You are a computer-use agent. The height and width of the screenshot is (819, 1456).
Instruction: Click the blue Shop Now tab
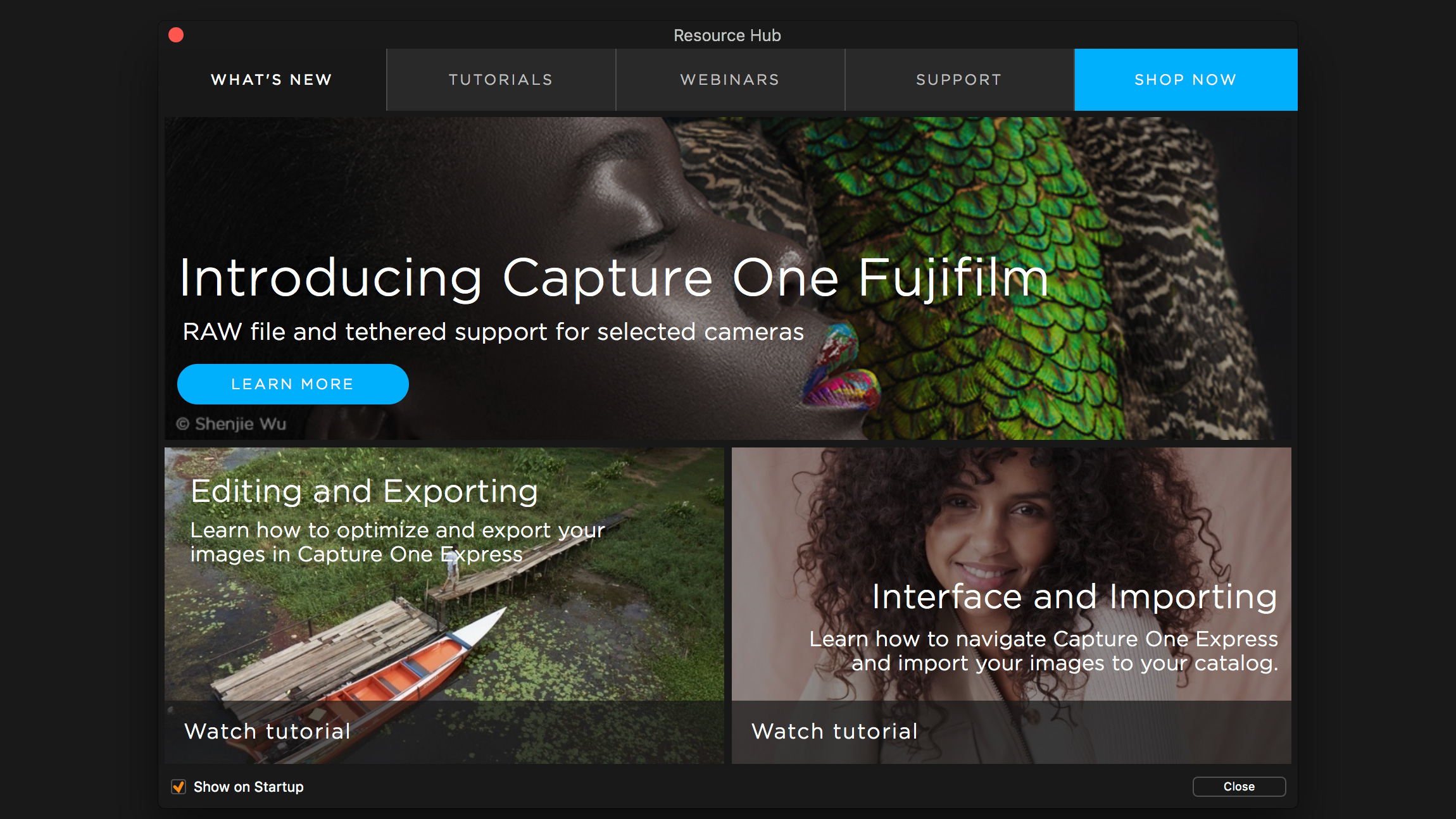pos(1186,80)
